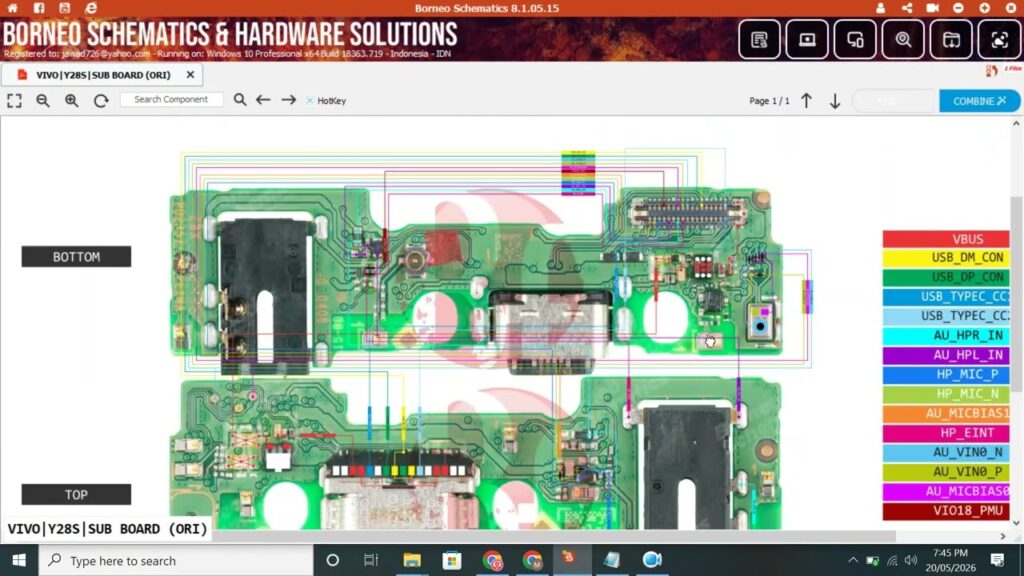This screenshot has width=1024, height=576.
Task: Select the VBUS red net swatch
Action: (946, 239)
